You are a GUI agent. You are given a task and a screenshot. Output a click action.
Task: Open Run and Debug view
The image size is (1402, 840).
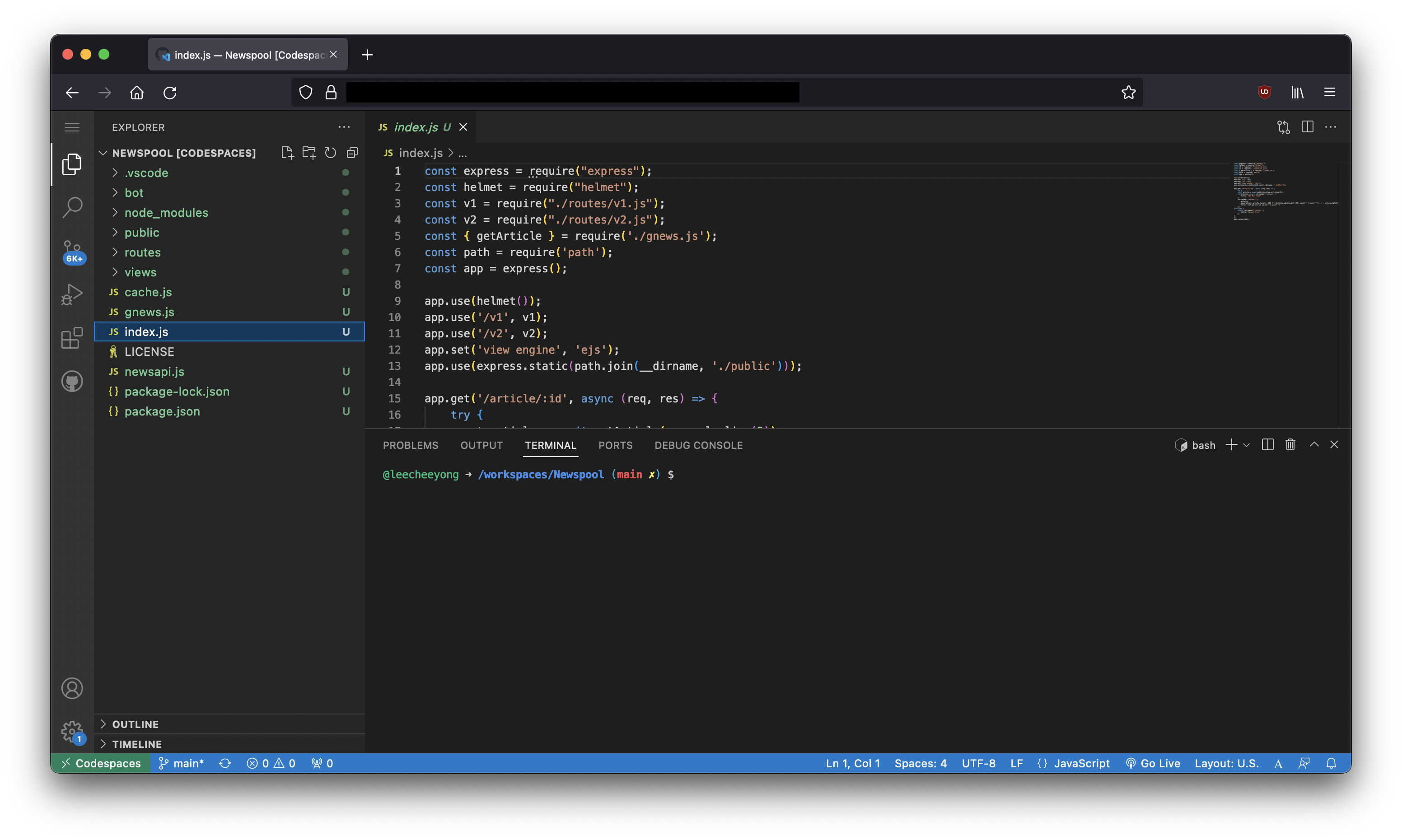click(x=72, y=294)
